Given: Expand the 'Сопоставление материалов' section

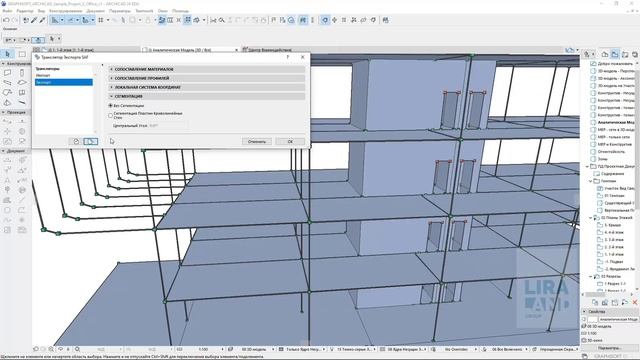Looking at the screenshot, I should click(111, 69).
